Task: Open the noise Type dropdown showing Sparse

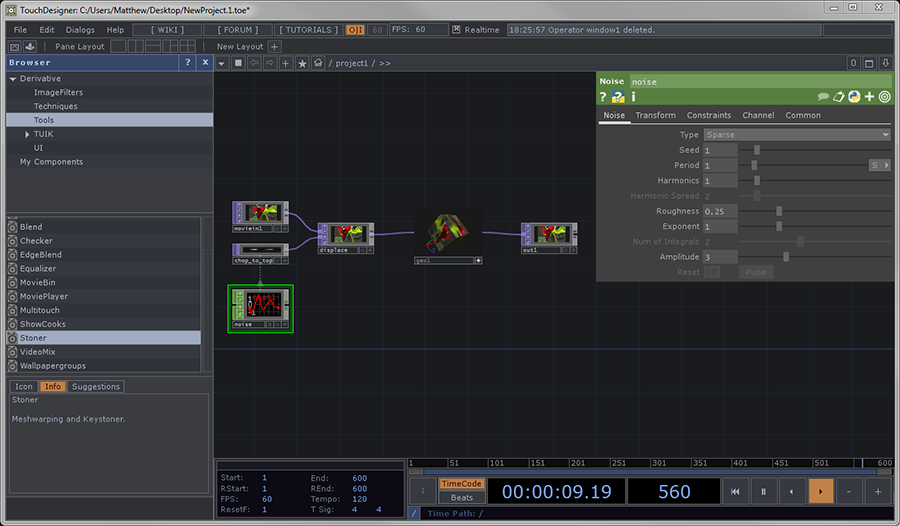Action: coord(796,134)
